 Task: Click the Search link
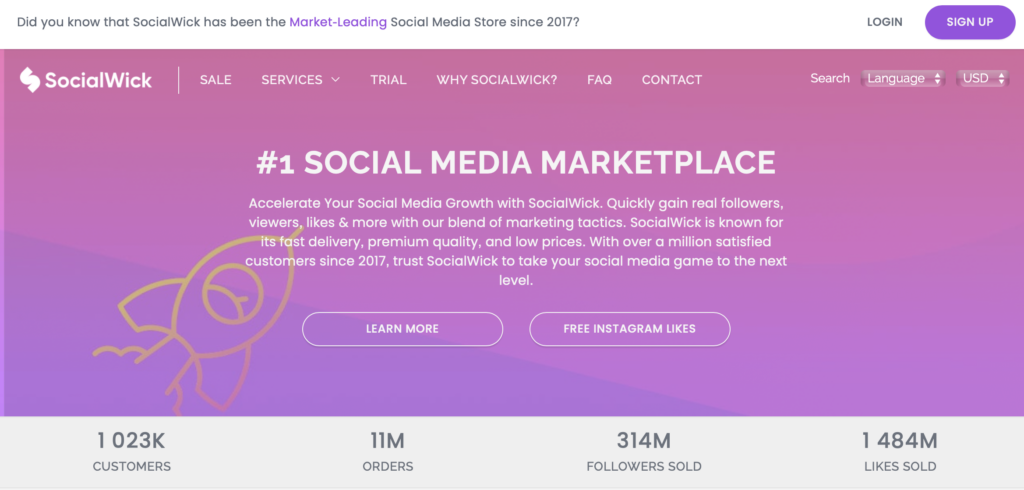click(x=830, y=78)
